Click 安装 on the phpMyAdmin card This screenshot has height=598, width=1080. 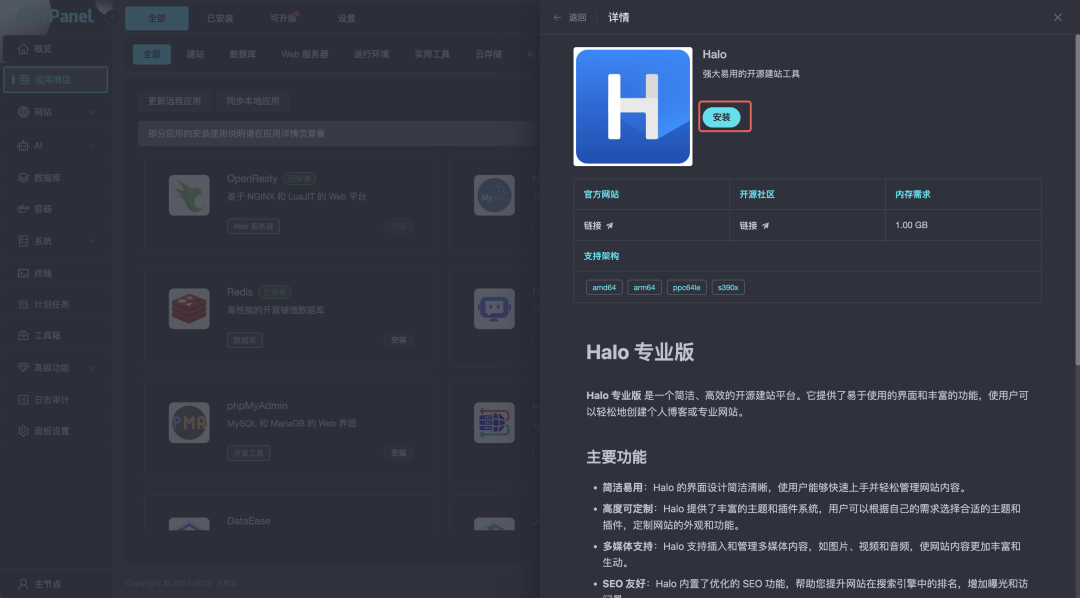coord(399,453)
